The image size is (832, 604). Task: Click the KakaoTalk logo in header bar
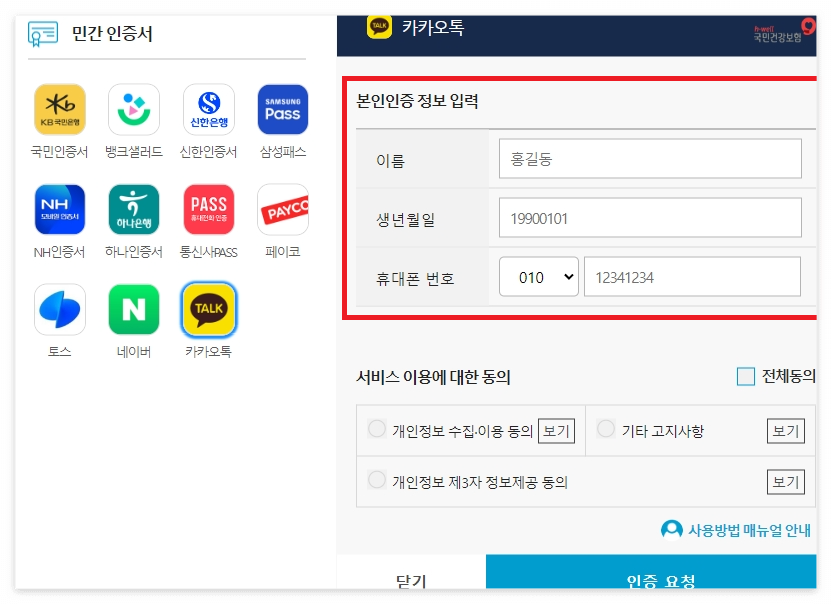(x=379, y=27)
